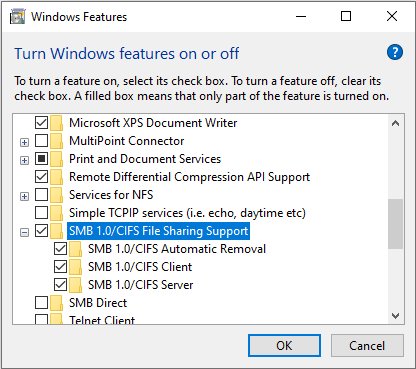416x369 pixels.
Task: Click the folder icon beside SMB Direct
Action: click(x=56, y=303)
